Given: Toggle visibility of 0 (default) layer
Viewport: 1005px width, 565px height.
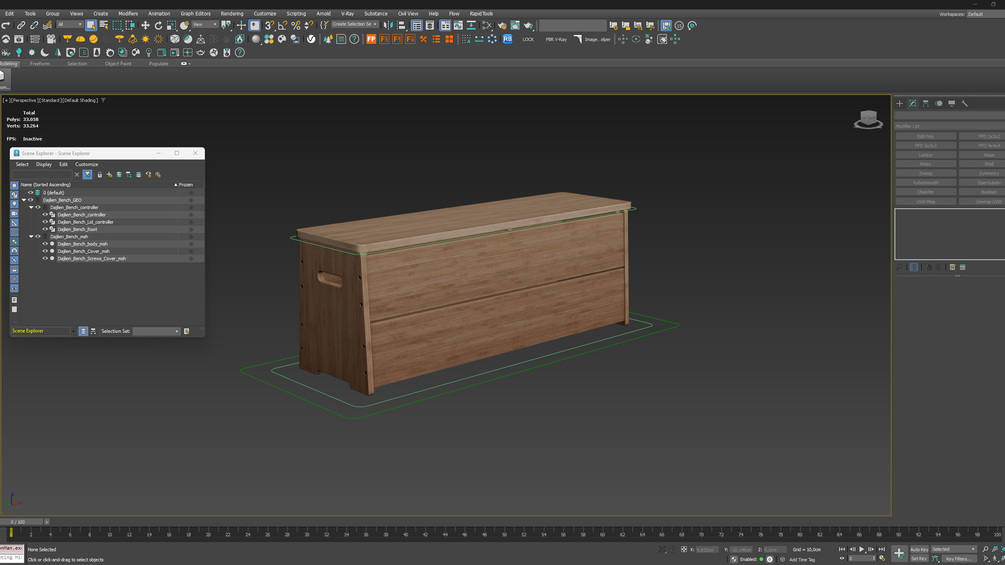Looking at the screenshot, I should [30, 192].
